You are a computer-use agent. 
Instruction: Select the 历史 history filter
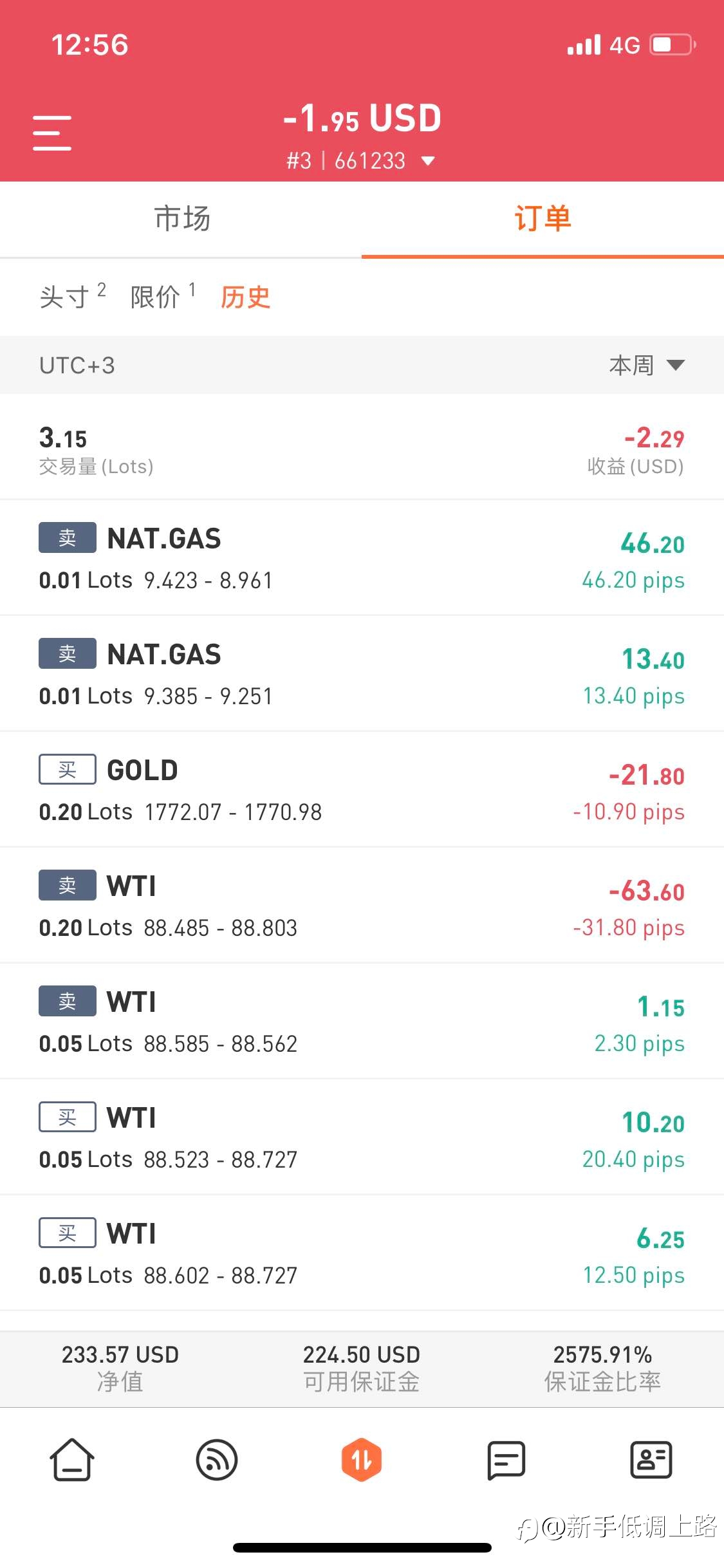tap(245, 297)
